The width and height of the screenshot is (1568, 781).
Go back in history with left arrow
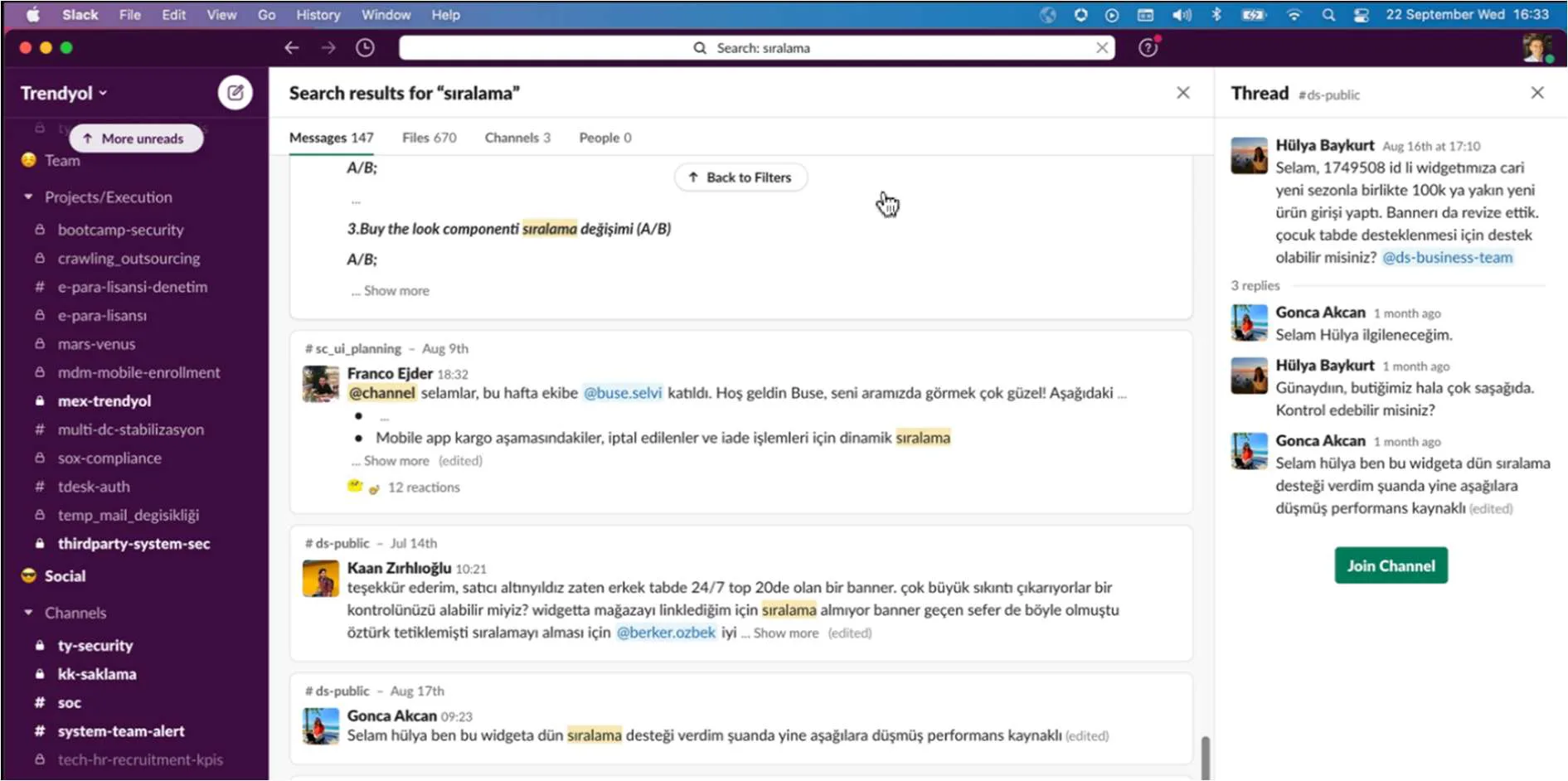[292, 48]
